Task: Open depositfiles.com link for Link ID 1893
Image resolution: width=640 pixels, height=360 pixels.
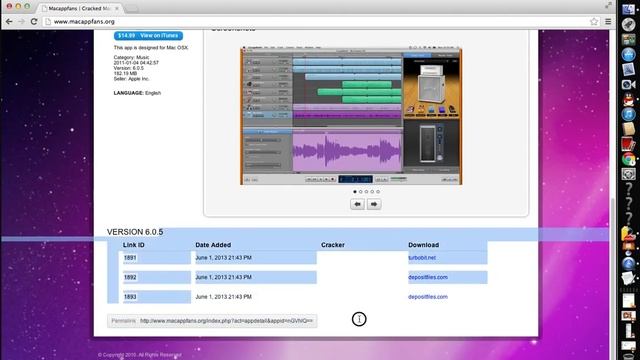Action: [428, 297]
